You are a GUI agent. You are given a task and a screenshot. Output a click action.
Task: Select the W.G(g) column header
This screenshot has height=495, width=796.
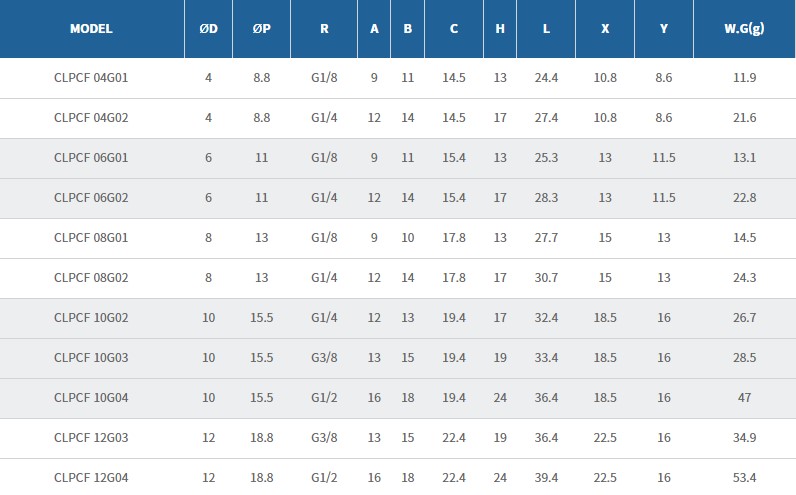tap(744, 29)
